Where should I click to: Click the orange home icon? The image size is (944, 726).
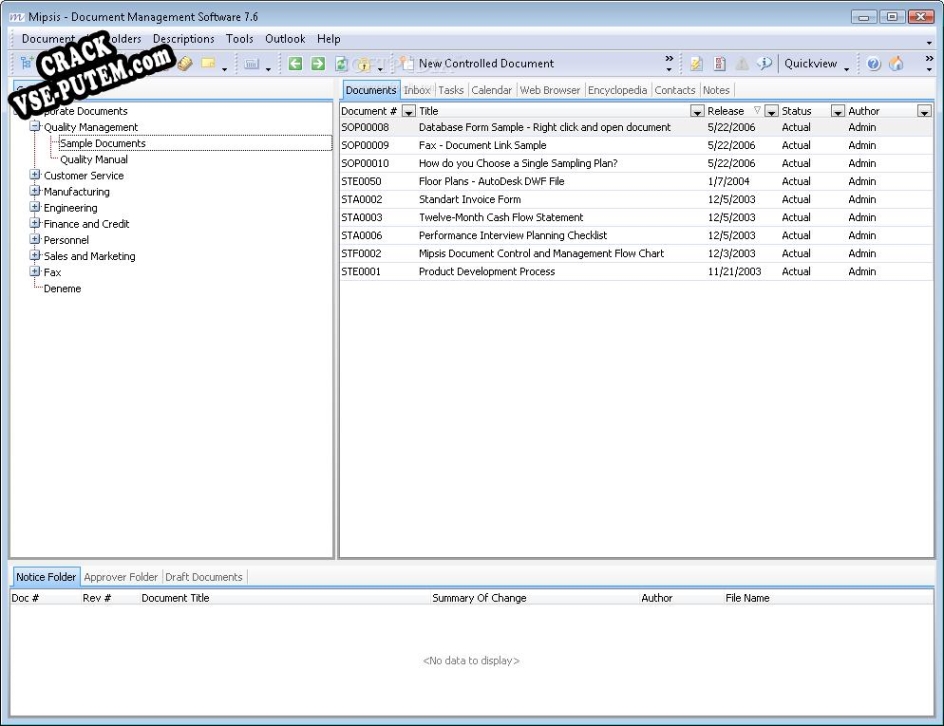[x=896, y=64]
